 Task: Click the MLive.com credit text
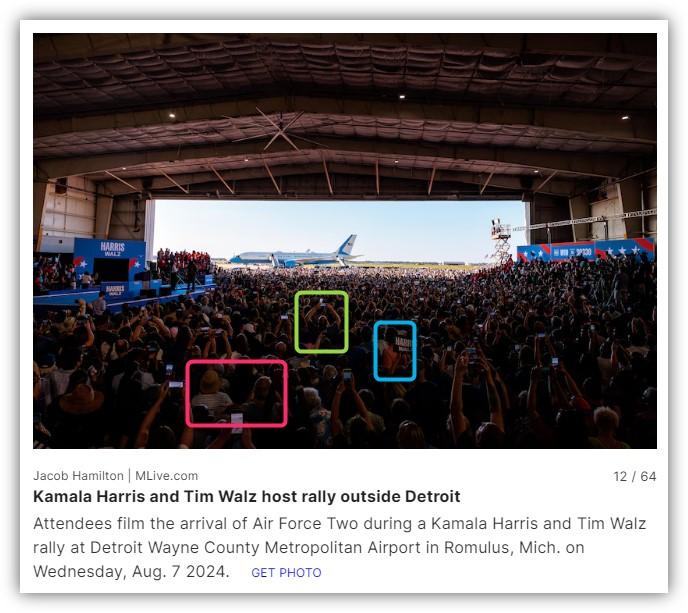[x=166, y=476]
